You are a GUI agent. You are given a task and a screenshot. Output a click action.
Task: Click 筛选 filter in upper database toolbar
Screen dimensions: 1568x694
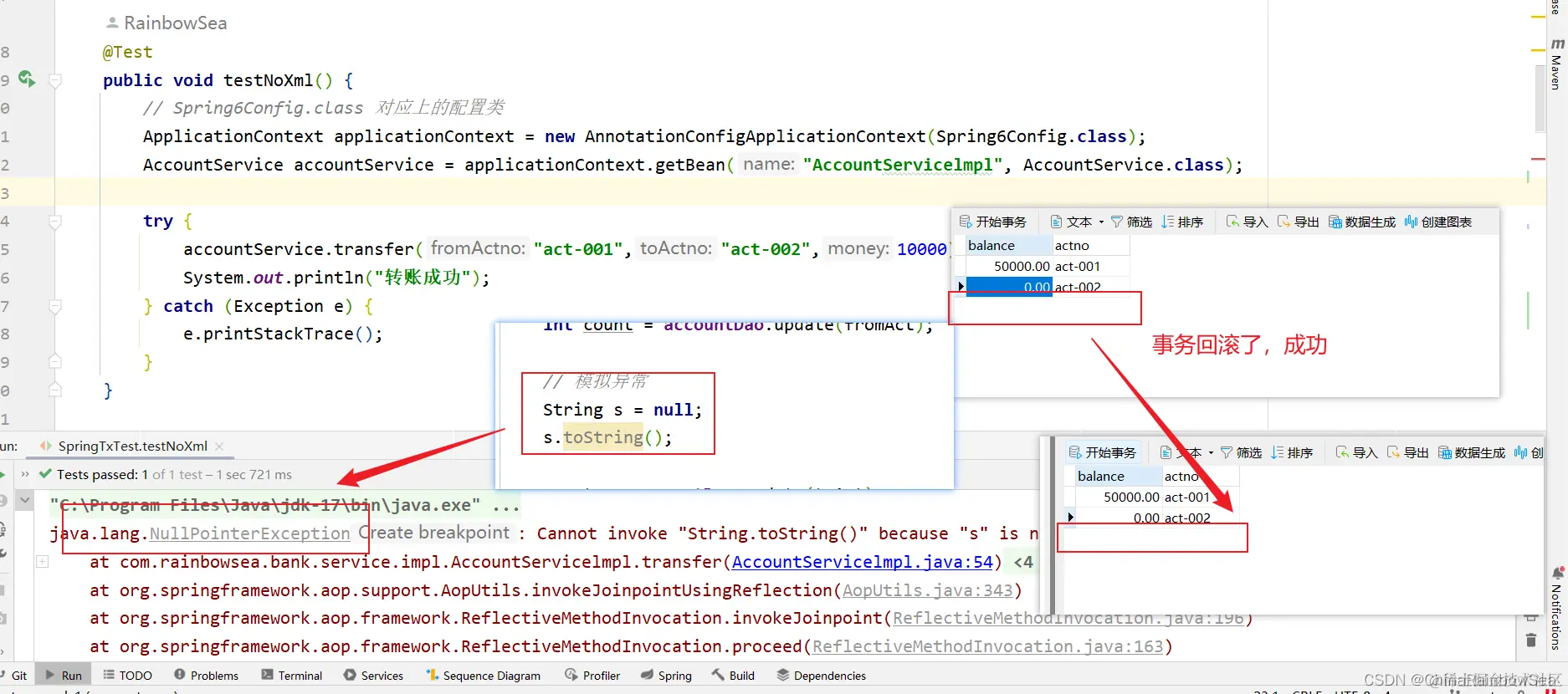point(1131,222)
